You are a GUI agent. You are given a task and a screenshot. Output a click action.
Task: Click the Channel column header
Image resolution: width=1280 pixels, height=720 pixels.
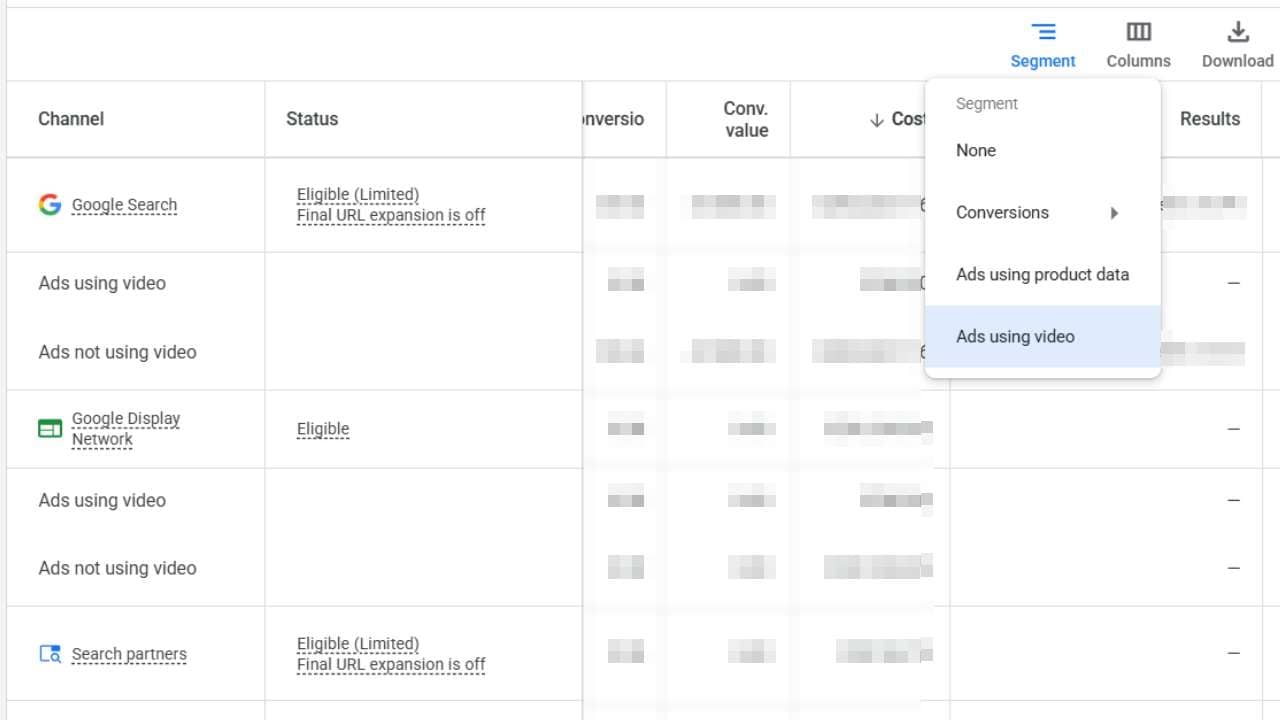tap(71, 119)
